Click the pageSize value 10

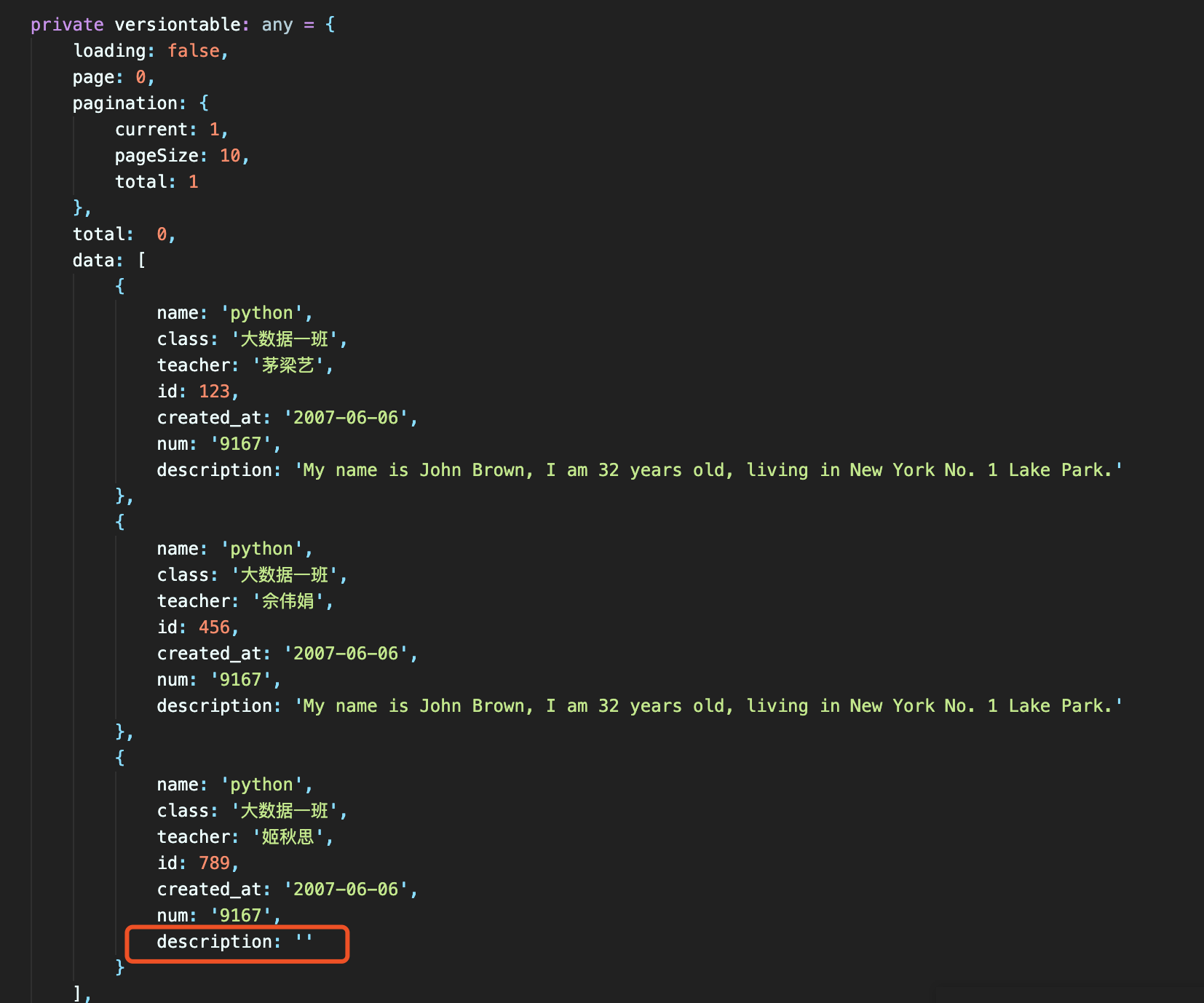pyautogui.click(x=229, y=155)
